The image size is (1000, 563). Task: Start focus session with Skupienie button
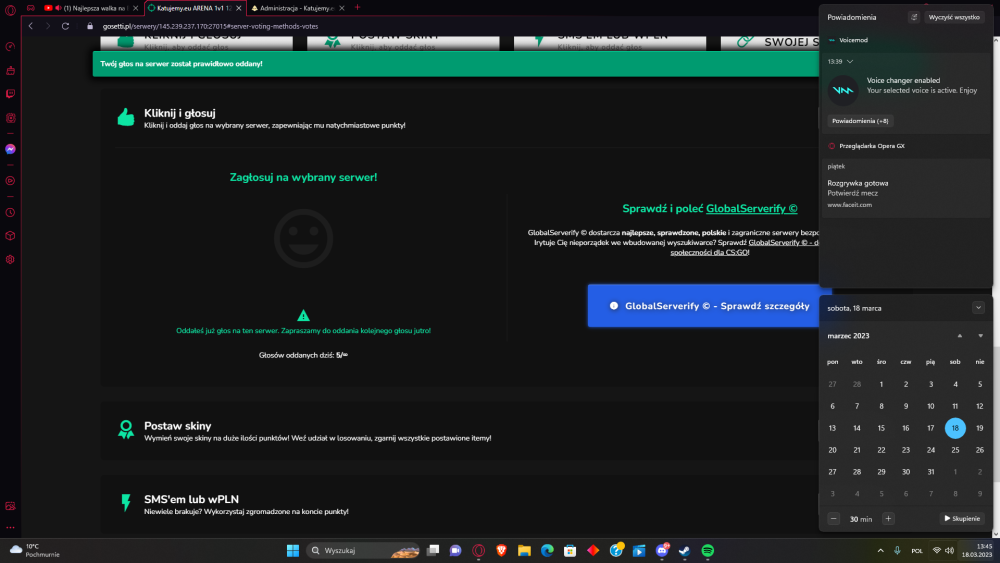[x=962, y=518]
